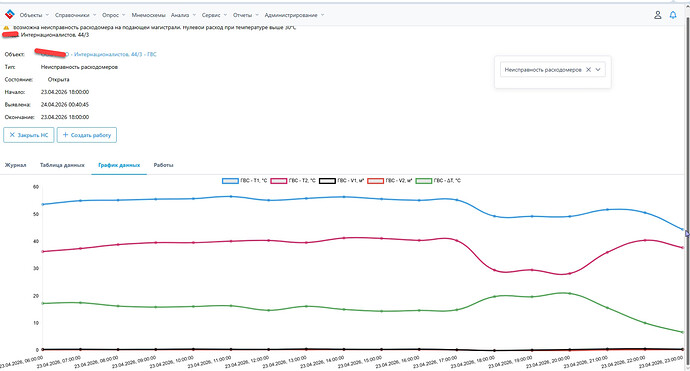Toggle the ГВС - V1 legend series

341,181
